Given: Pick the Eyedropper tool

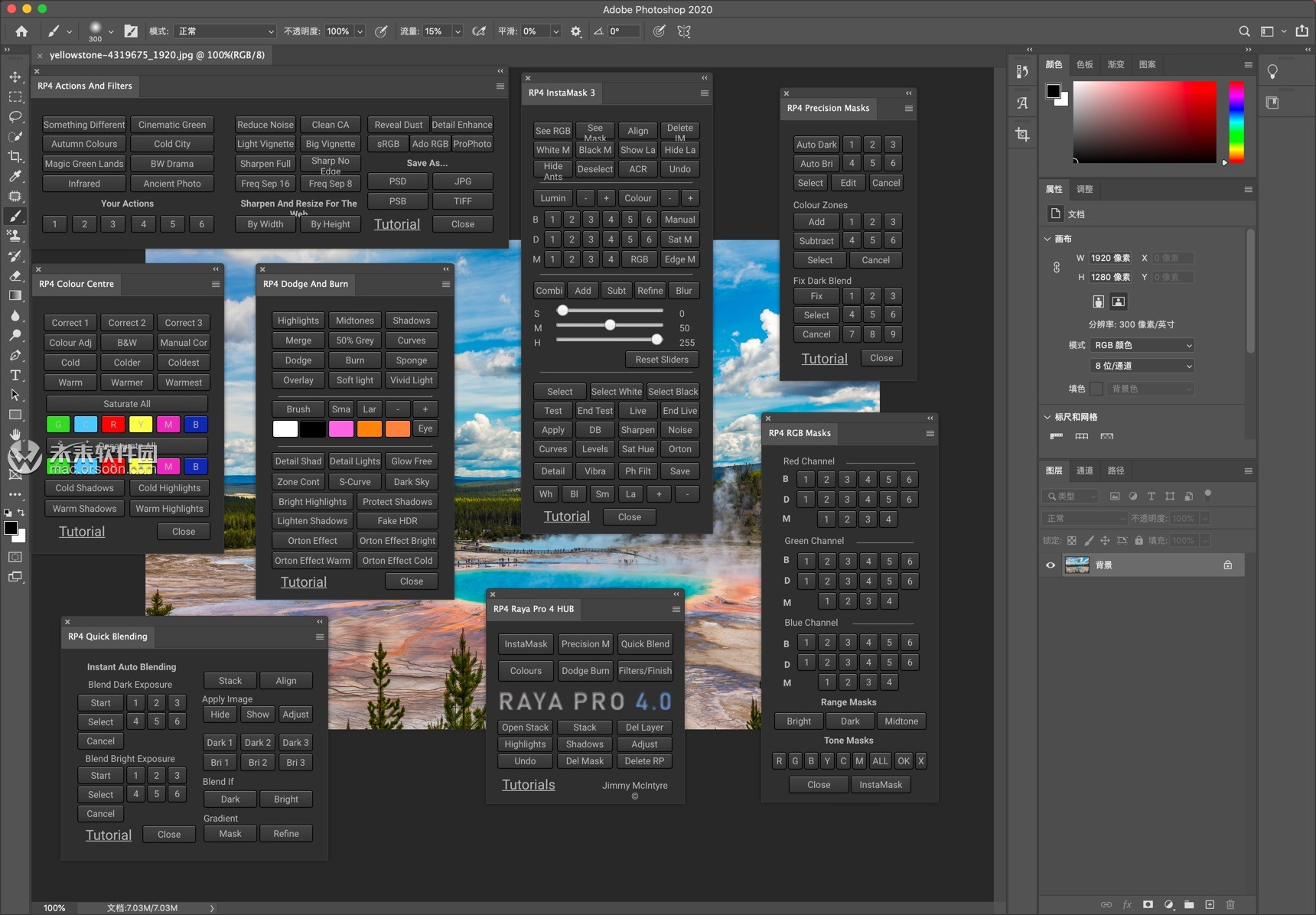Looking at the screenshot, I should 15,177.
